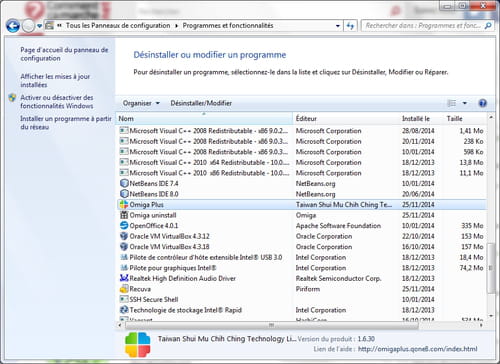Viewport: 500px width, 364px height.
Task: Click the Oracle VM VirtualBox 4.3.12 icon
Action: 124,236
